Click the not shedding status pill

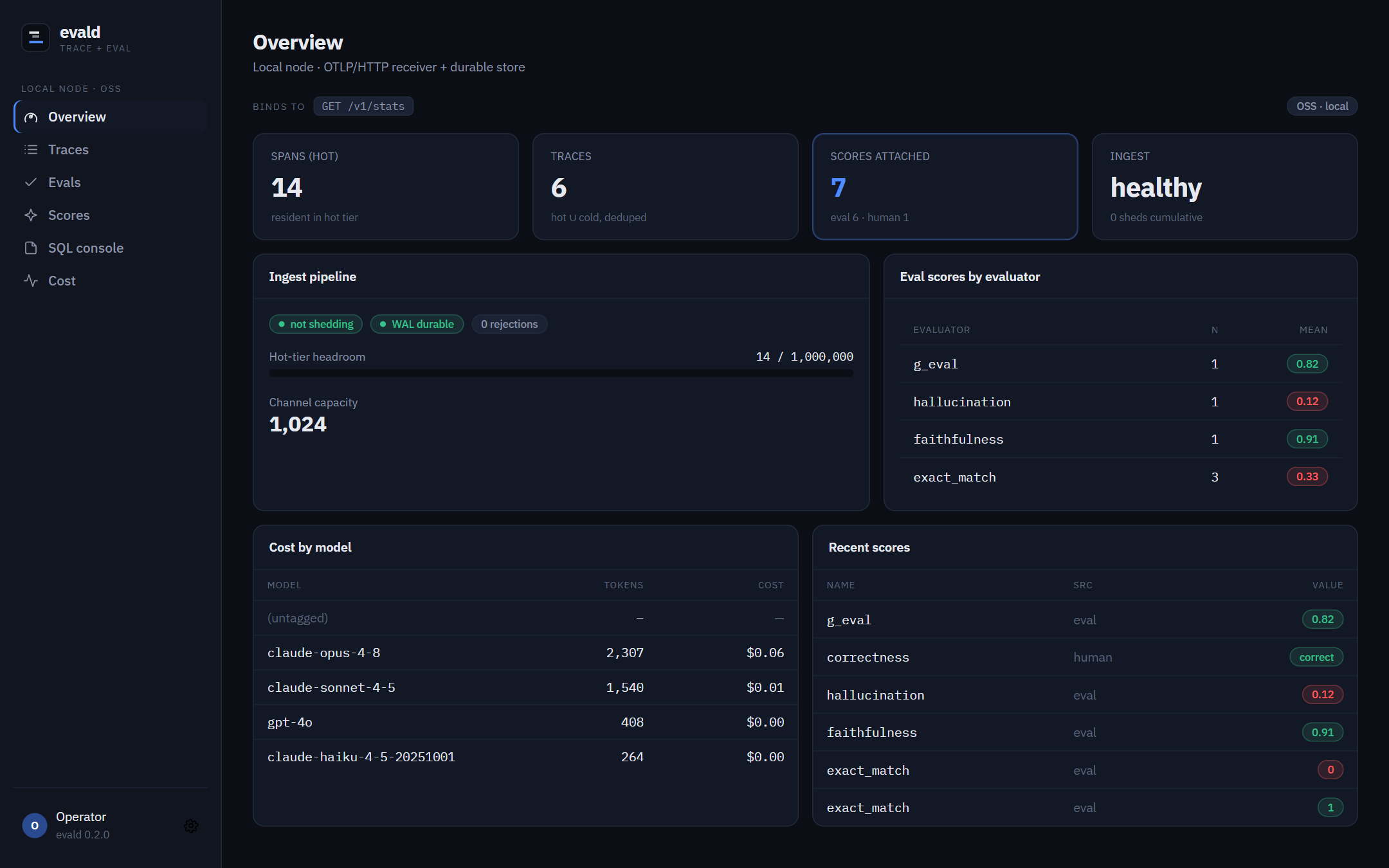pyautogui.click(x=316, y=324)
